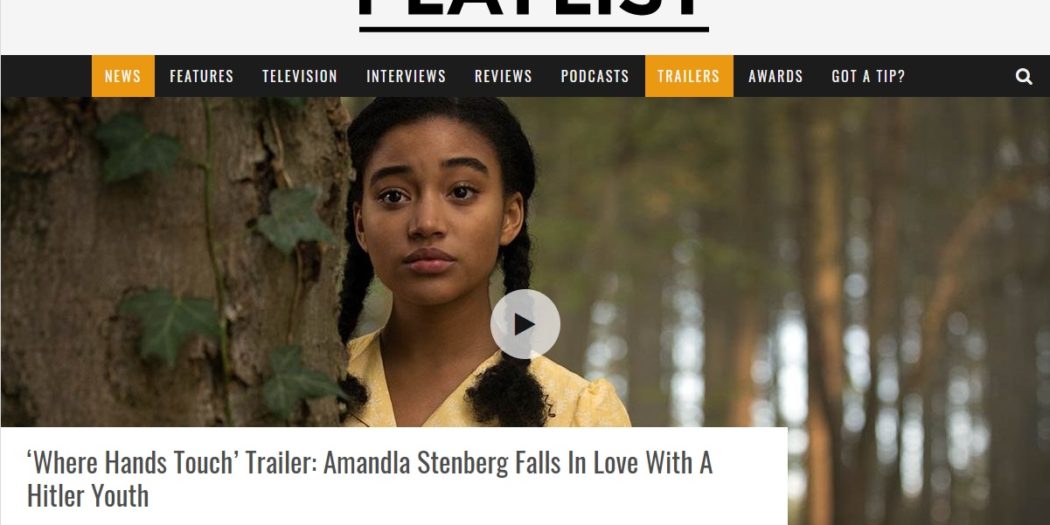The image size is (1050, 525).
Task: Open the 'Where Hands Touch' Trailer headline
Action: click(370, 479)
